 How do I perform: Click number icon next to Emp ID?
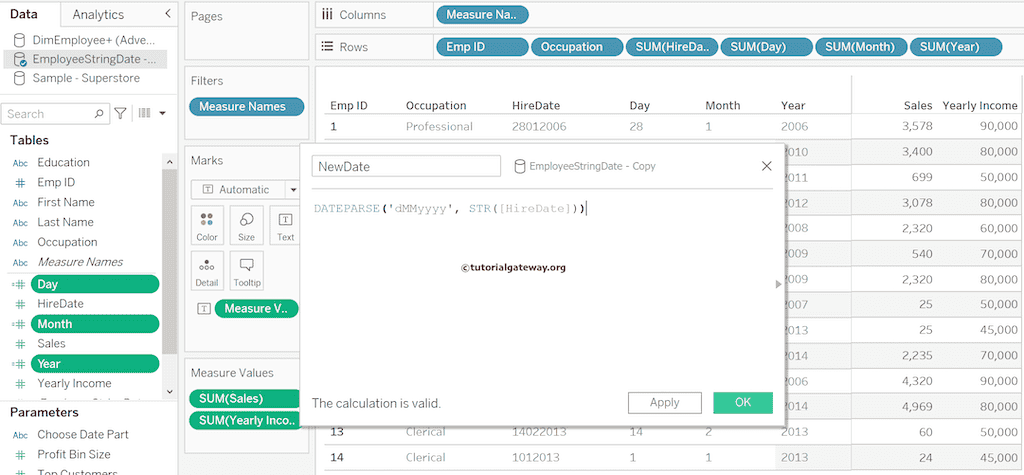[20, 183]
